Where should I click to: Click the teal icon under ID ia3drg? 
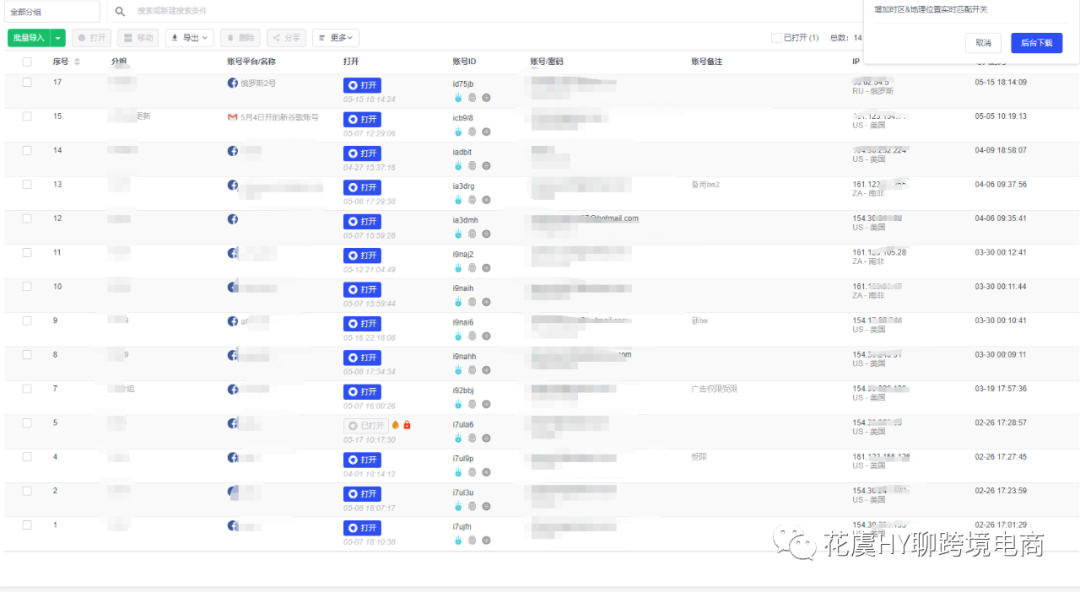pos(458,200)
